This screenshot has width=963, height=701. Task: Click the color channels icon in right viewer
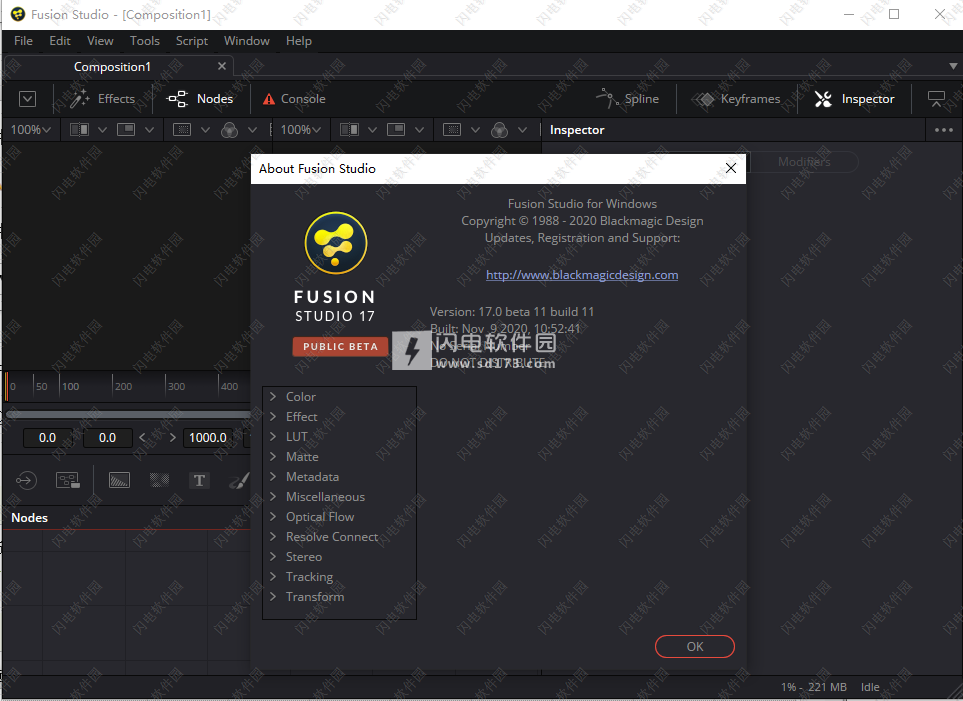click(499, 130)
